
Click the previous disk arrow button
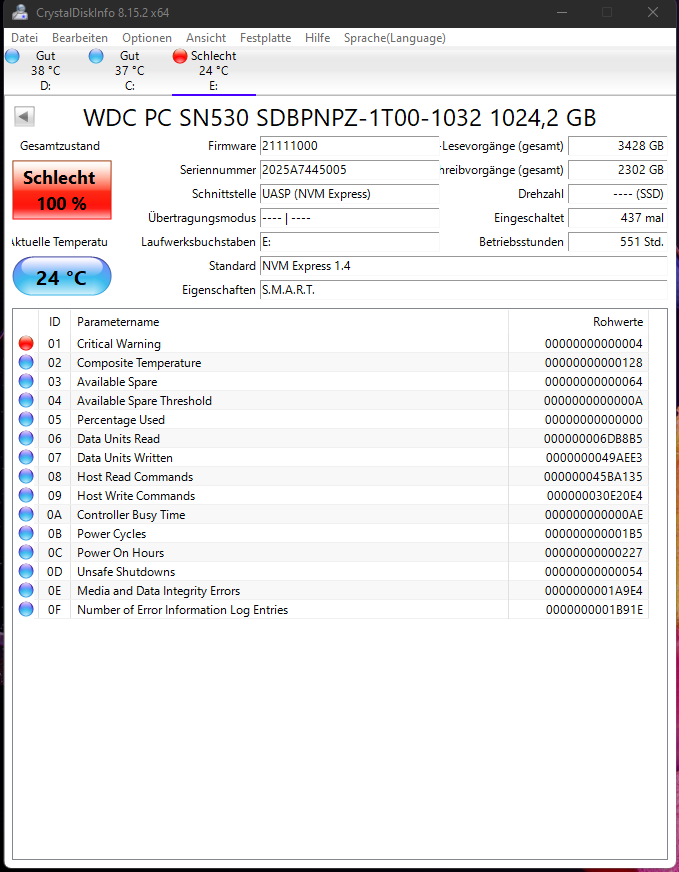(24, 117)
